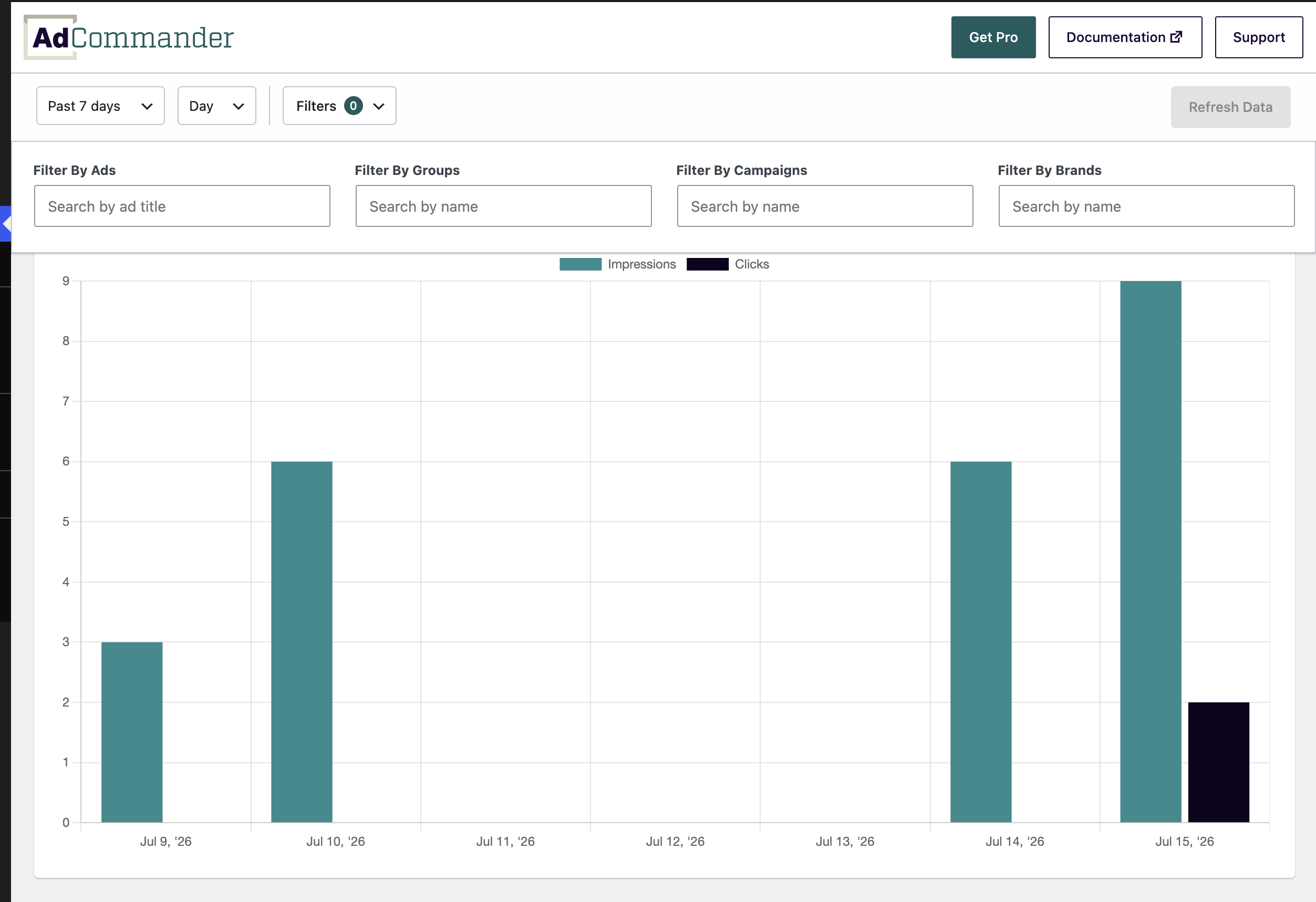The height and width of the screenshot is (902, 1316).
Task: Click the Jul 15 impressions bar
Action: [x=1151, y=552]
